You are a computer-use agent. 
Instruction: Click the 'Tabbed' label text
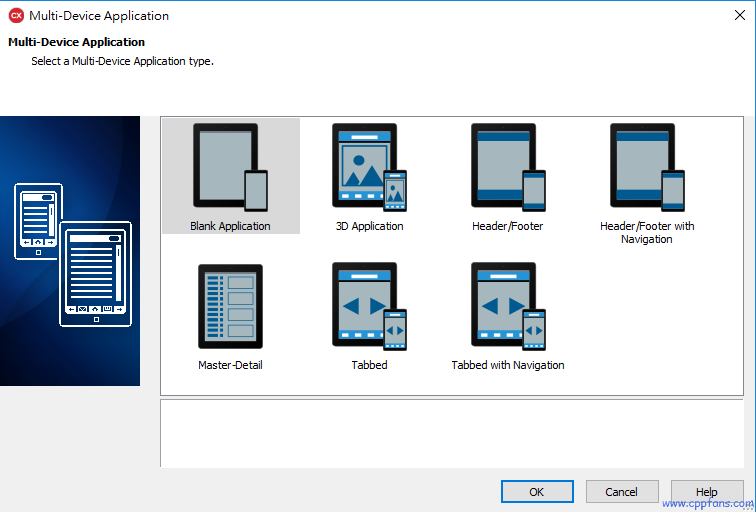(x=369, y=365)
